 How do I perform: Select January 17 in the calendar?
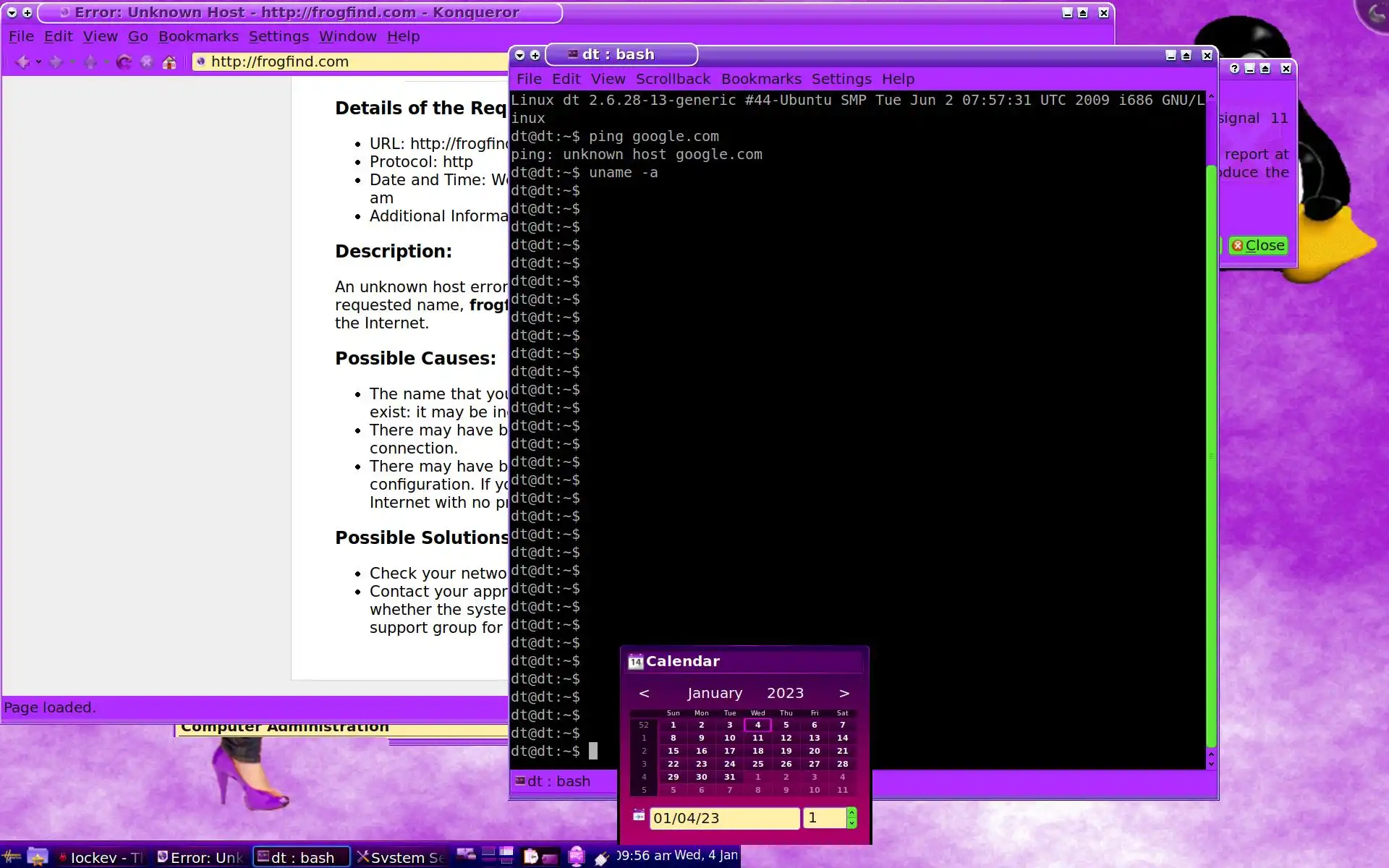pos(729,751)
